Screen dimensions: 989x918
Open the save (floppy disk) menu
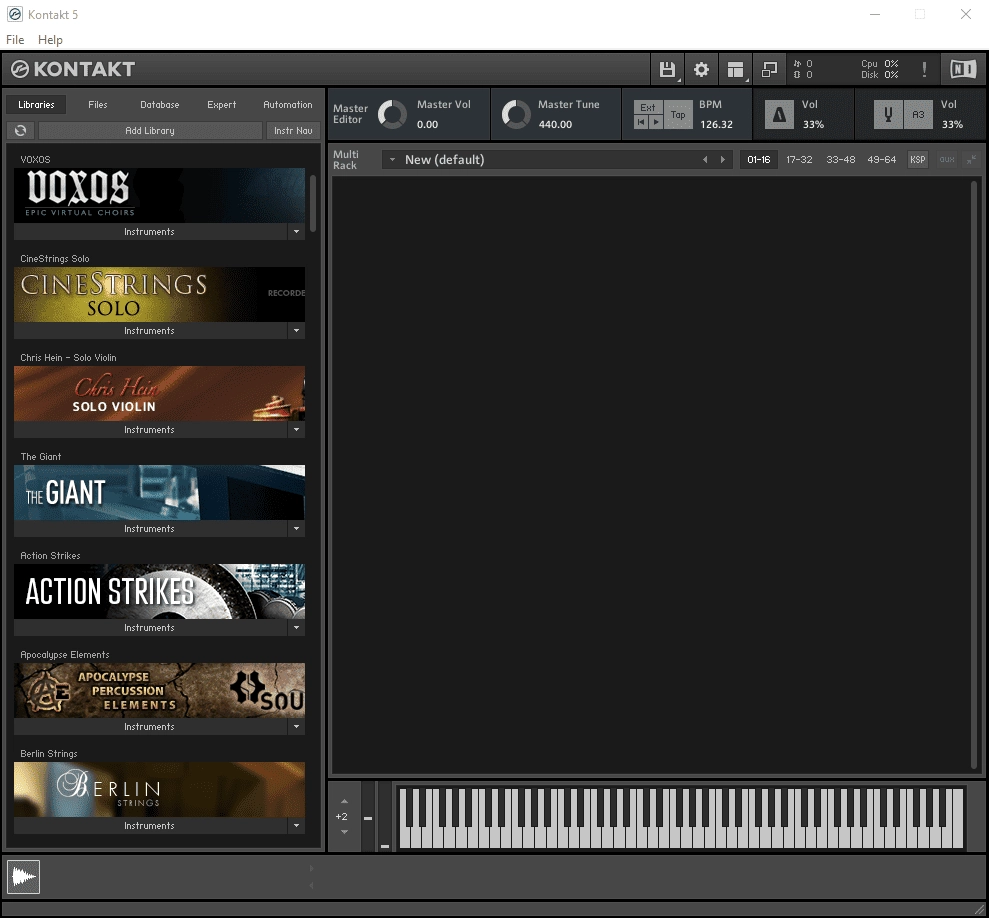[x=667, y=69]
